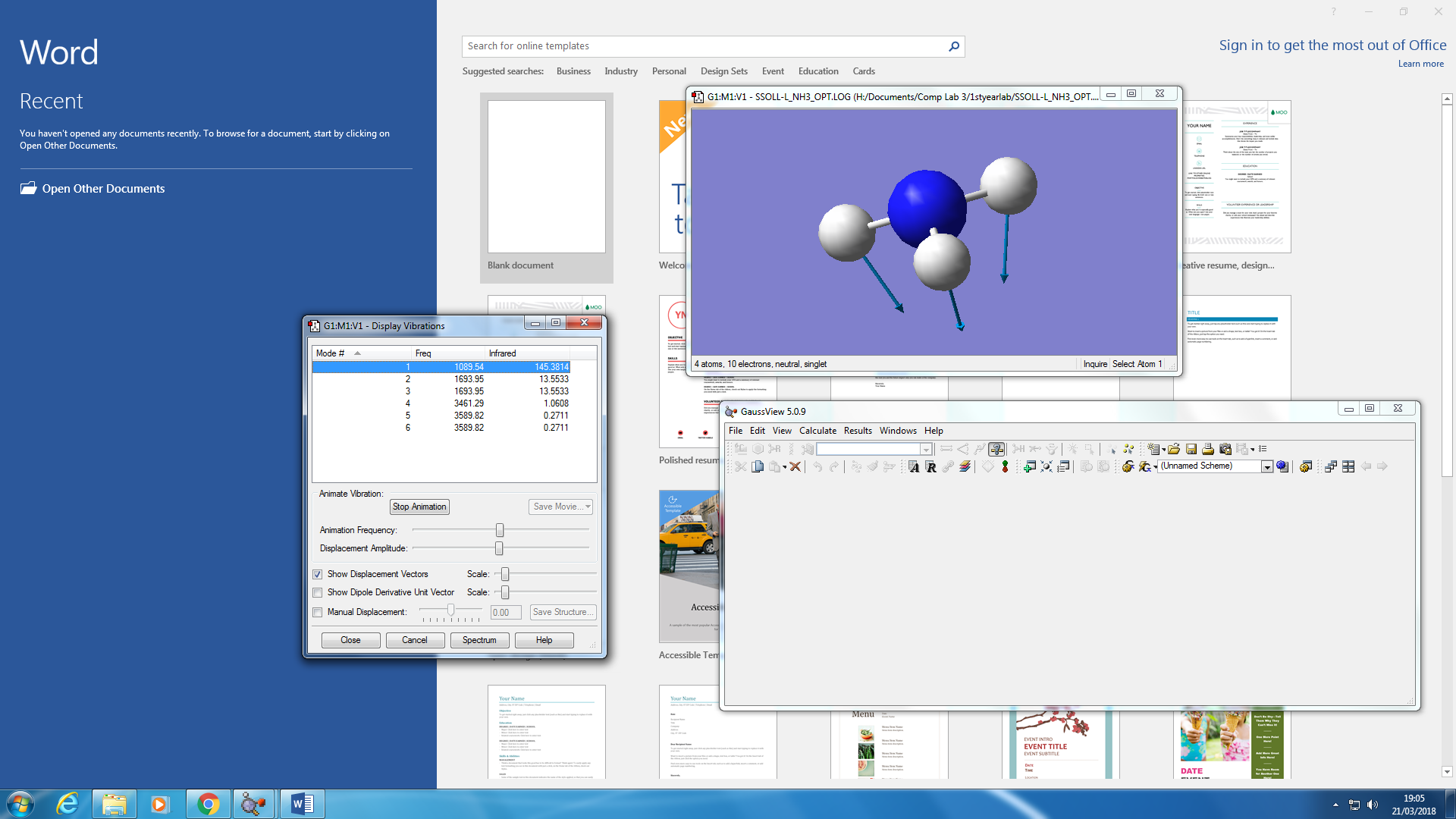Expand the Unnamed Scheme dropdown
This screenshot has width=1456, height=819.
[x=1267, y=466]
